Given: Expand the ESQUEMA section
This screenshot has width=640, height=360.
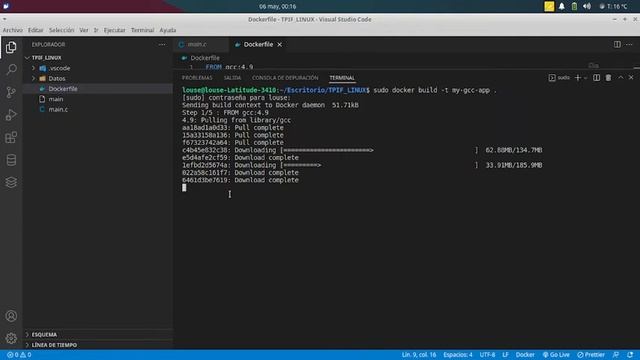Looking at the screenshot, I should pyautogui.click(x=27, y=335).
